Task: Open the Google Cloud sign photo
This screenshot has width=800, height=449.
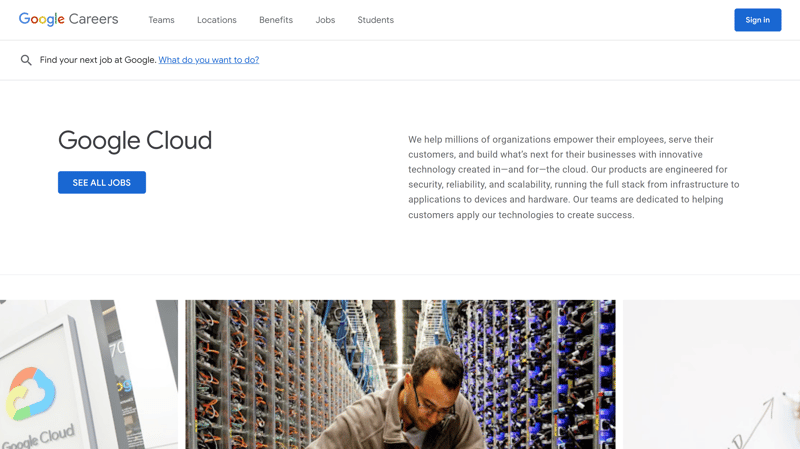Action: (89, 375)
